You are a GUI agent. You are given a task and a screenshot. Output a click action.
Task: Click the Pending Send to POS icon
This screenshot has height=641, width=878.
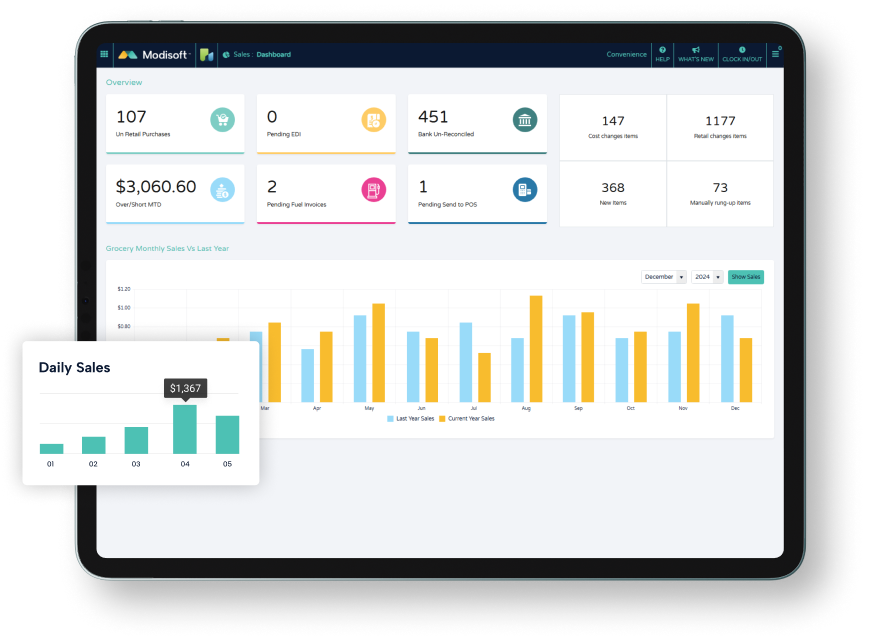coord(524,189)
